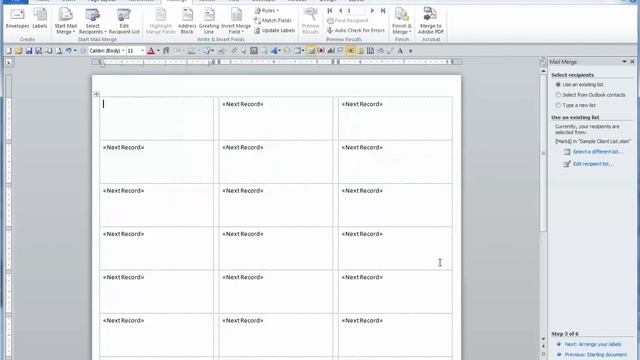
Task: Open the Font Color dropdown arrow
Action: pos(158,51)
